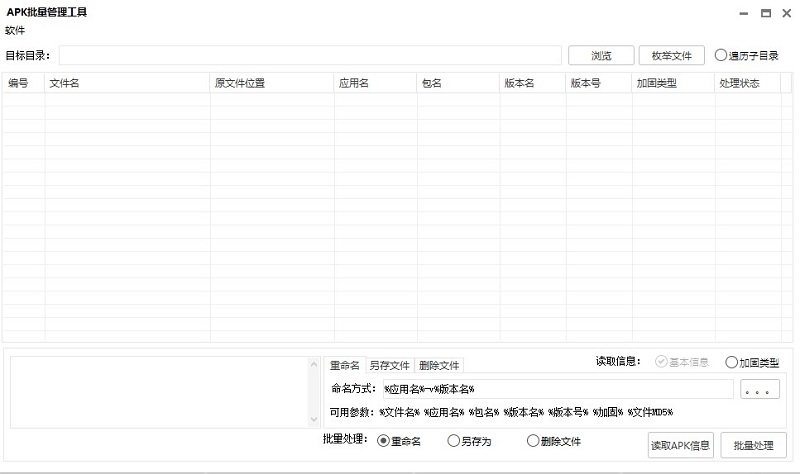Toggle the 基本信息 checkbox
This screenshot has width=800, height=474.
click(x=662, y=362)
